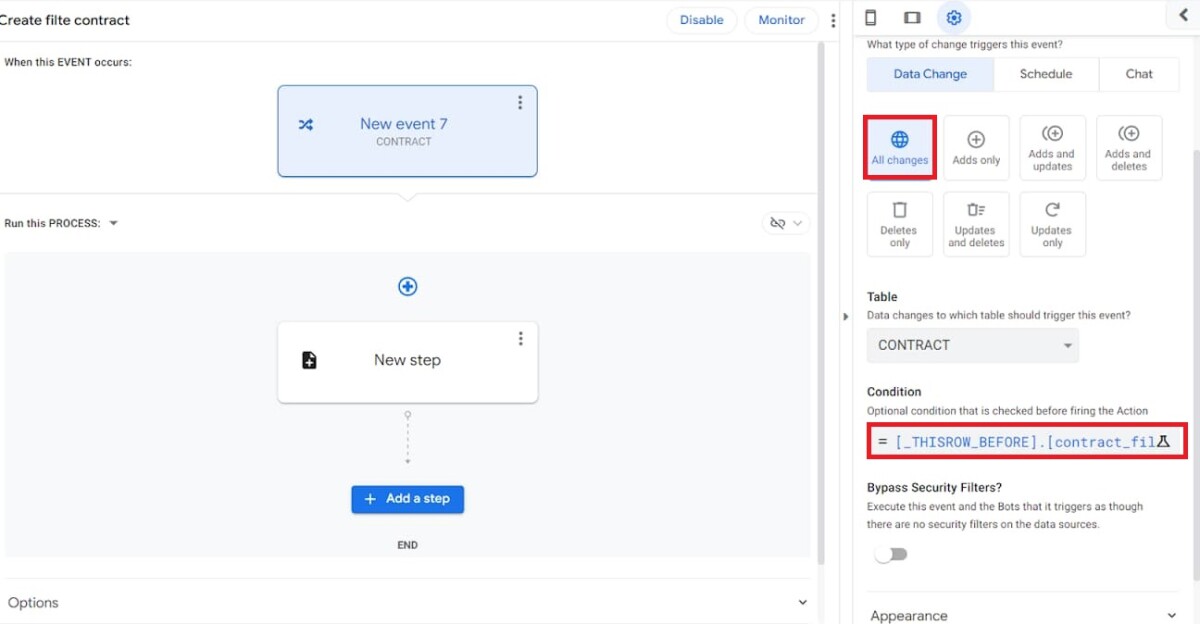This screenshot has width=1200, height=624.
Task: Expand the Options section
Action: [x=802, y=602]
